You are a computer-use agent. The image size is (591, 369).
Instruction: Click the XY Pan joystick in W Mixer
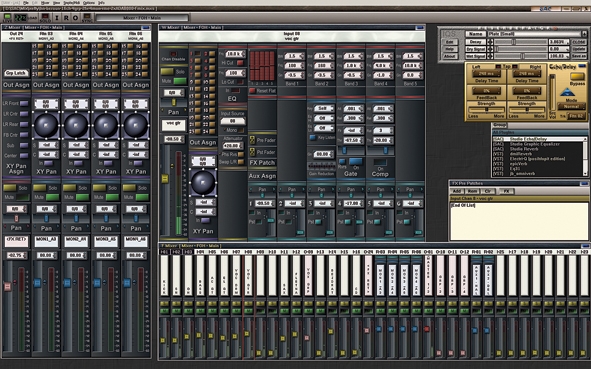[203, 182]
